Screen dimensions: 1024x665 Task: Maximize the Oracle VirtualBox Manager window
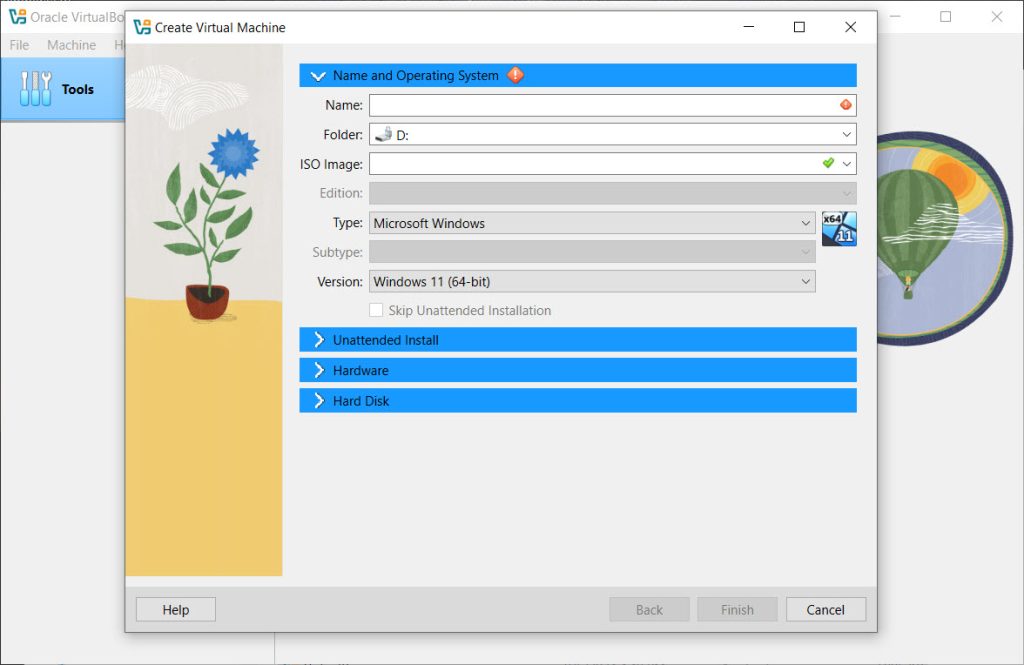(x=946, y=16)
